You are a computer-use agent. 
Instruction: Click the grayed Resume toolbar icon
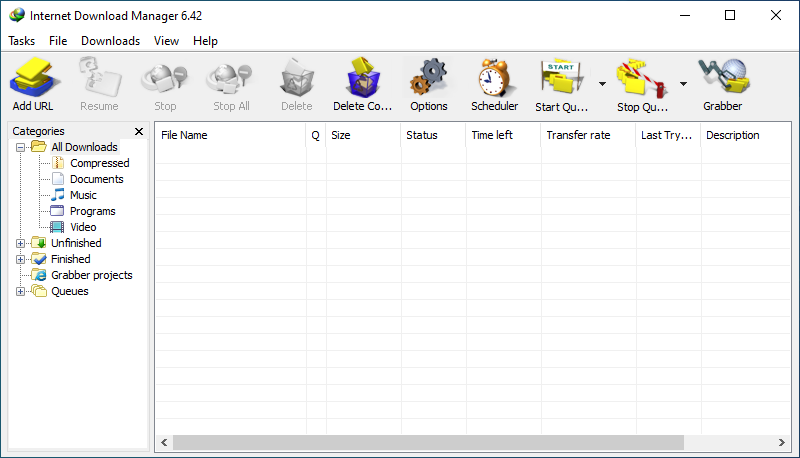pos(100,77)
